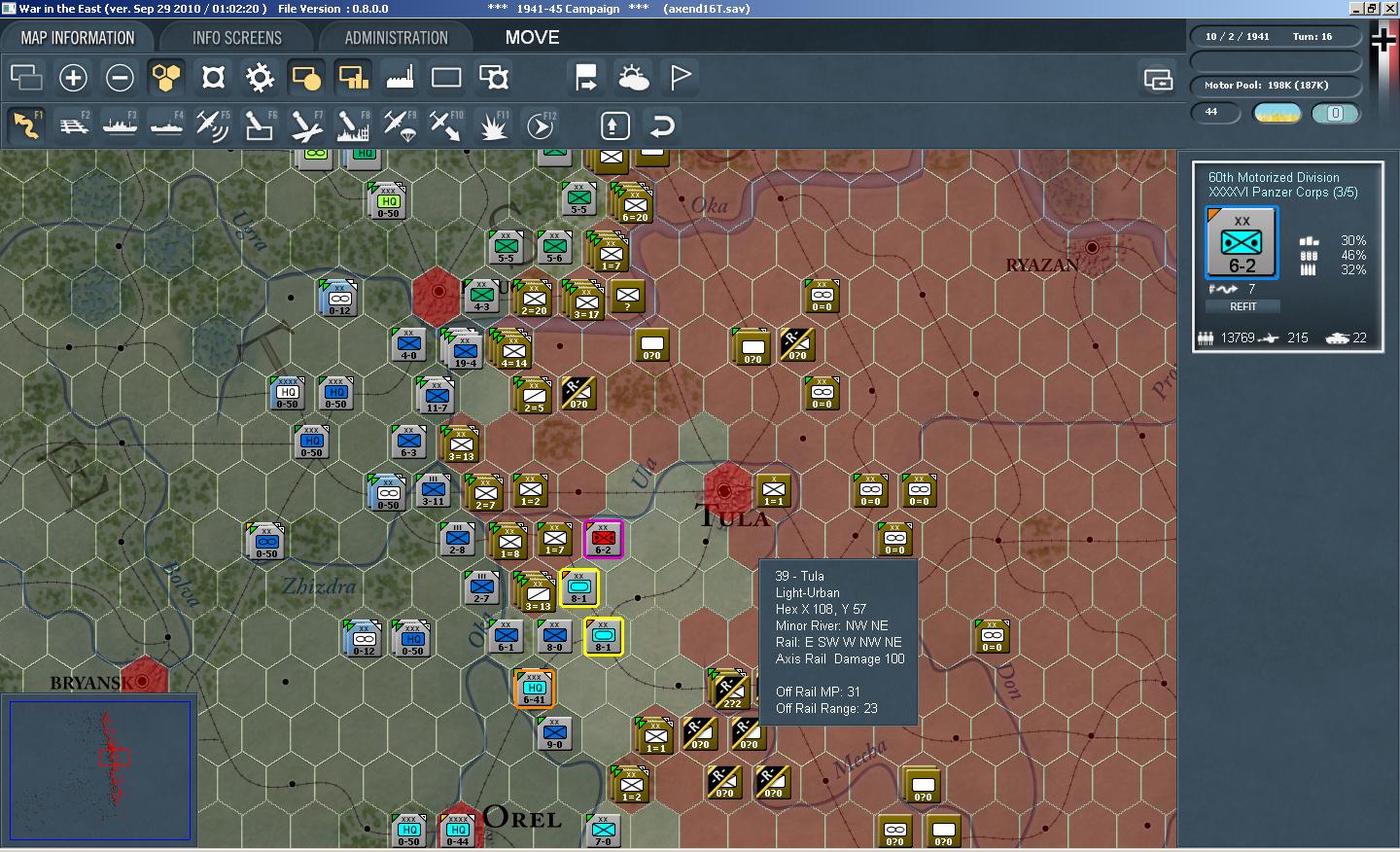The width and height of the screenshot is (1400, 852).
Task: Click 60th Motorized Division unit name
Action: 1274,177
